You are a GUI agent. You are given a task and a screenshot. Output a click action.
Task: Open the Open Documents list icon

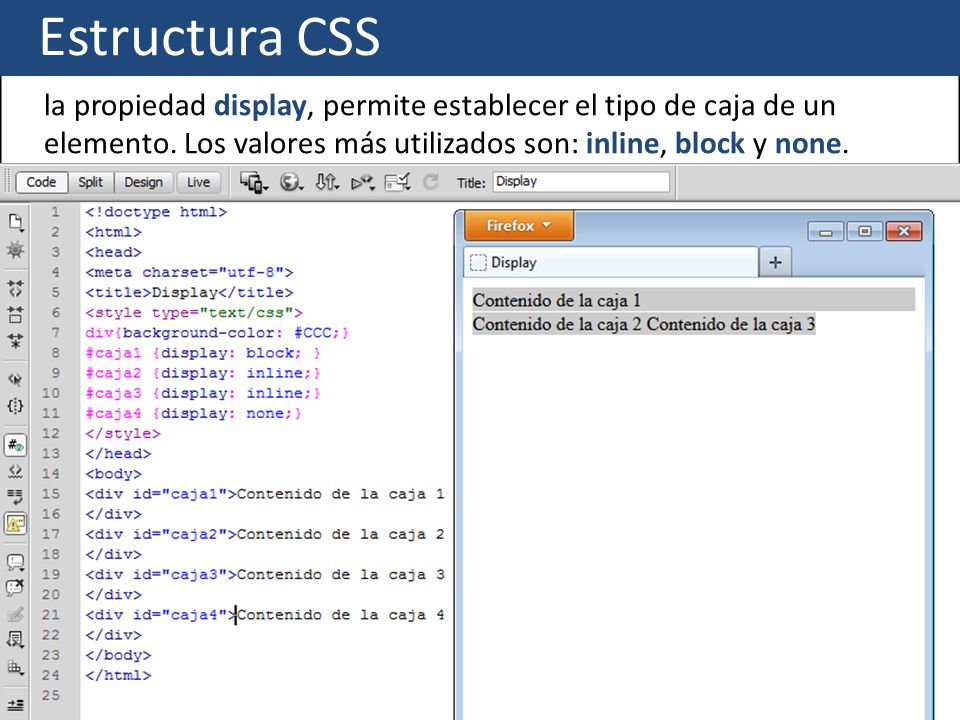pos(15,222)
